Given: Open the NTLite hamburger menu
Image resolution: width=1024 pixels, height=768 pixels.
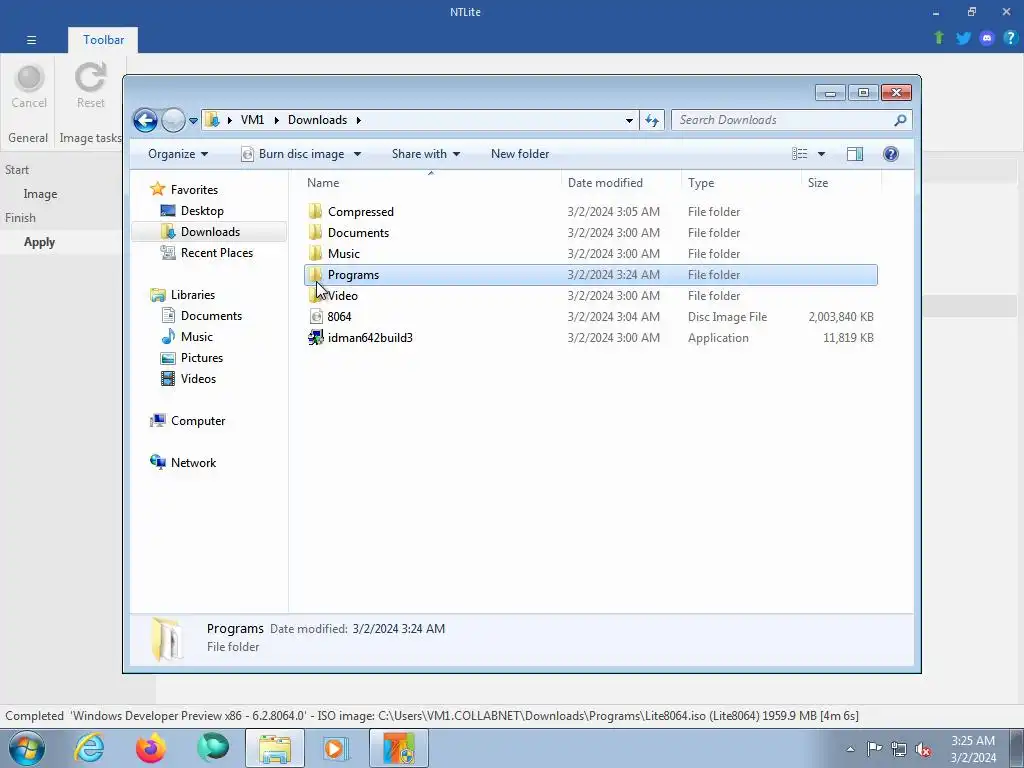Looking at the screenshot, I should coord(31,40).
